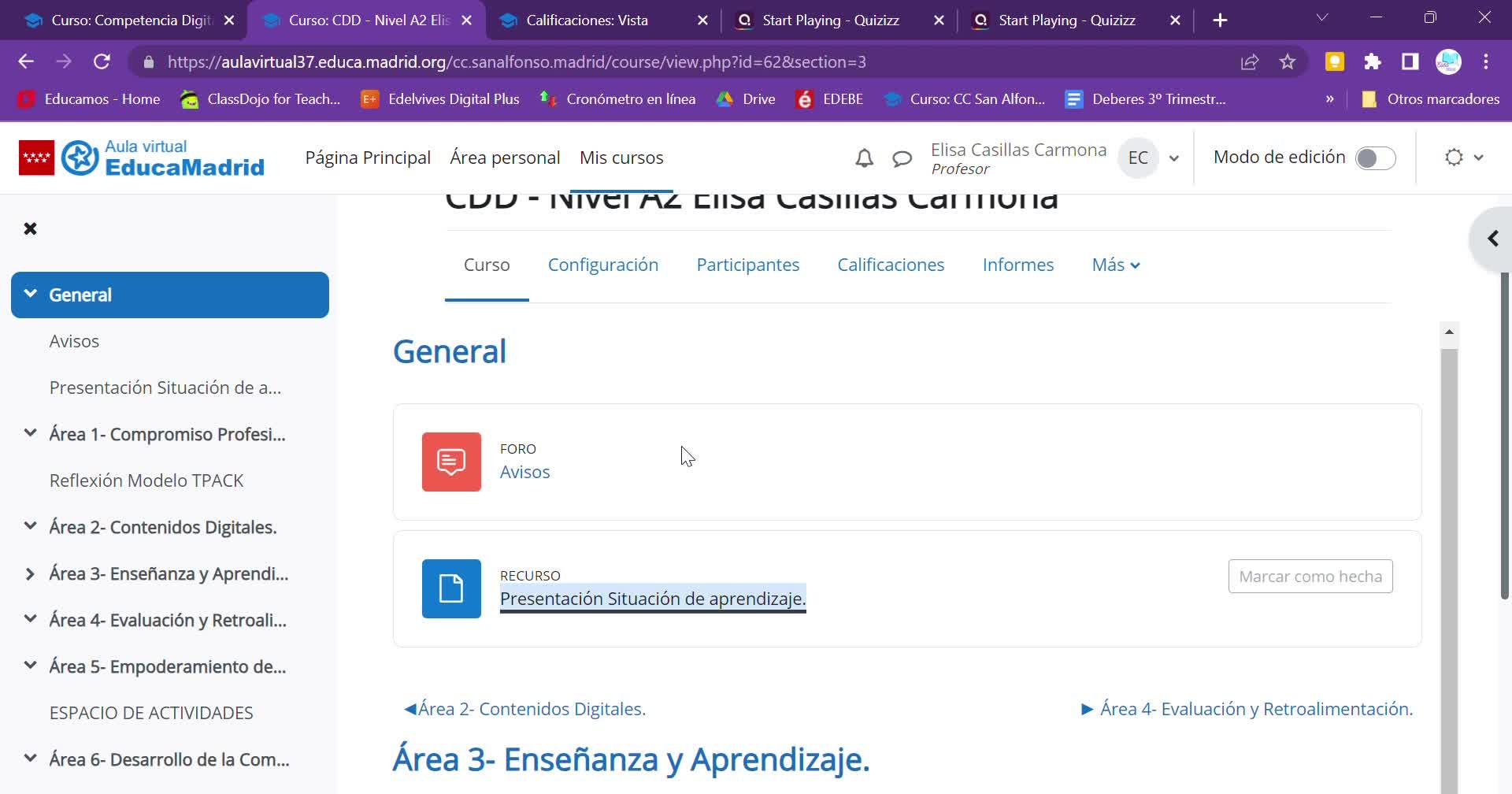Image resolution: width=1512 pixels, height=794 pixels.
Task: Go to previous section Área 2
Action: pyautogui.click(x=524, y=709)
